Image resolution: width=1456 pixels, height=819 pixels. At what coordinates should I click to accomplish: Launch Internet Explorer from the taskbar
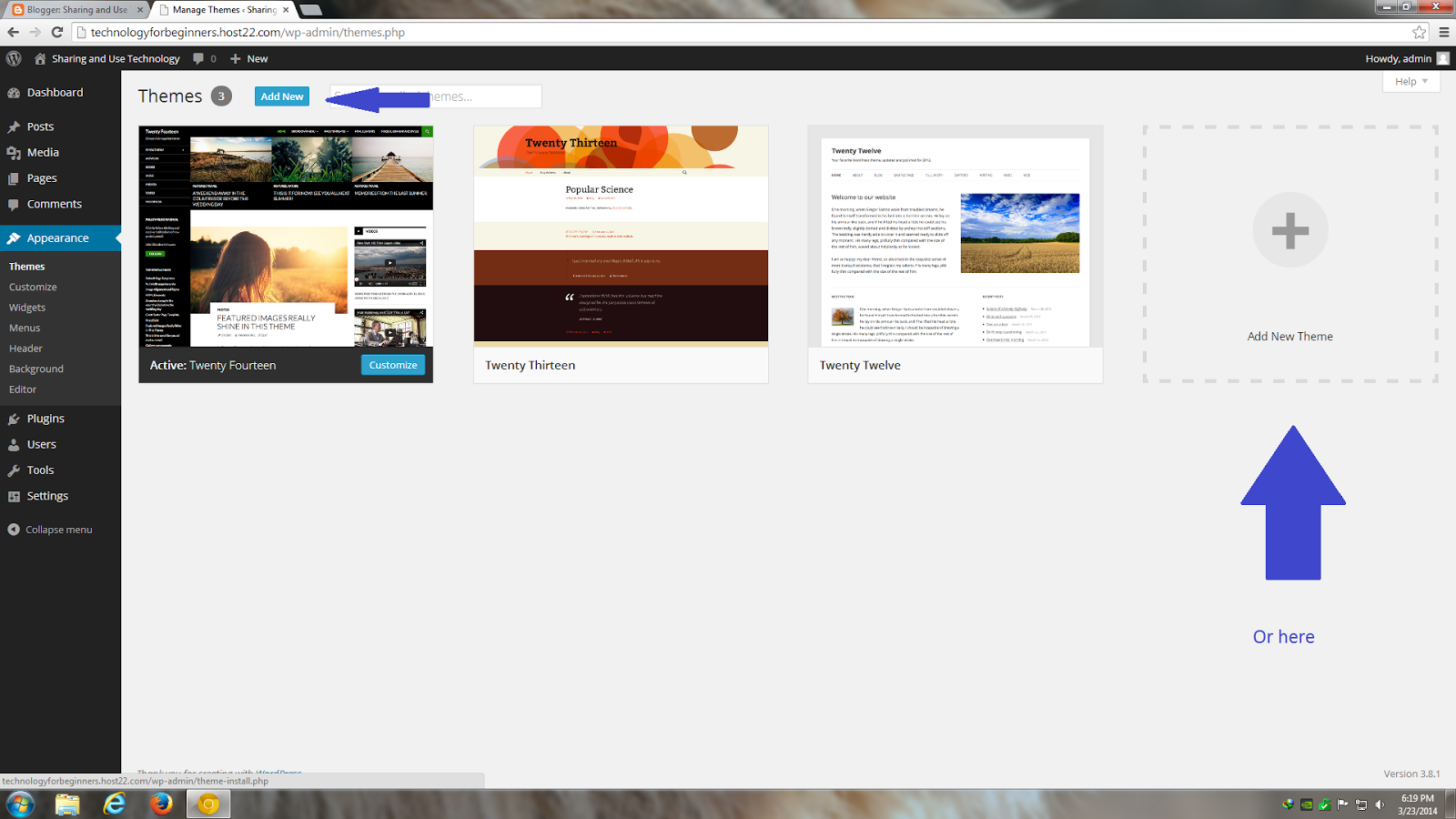(115, 804)
